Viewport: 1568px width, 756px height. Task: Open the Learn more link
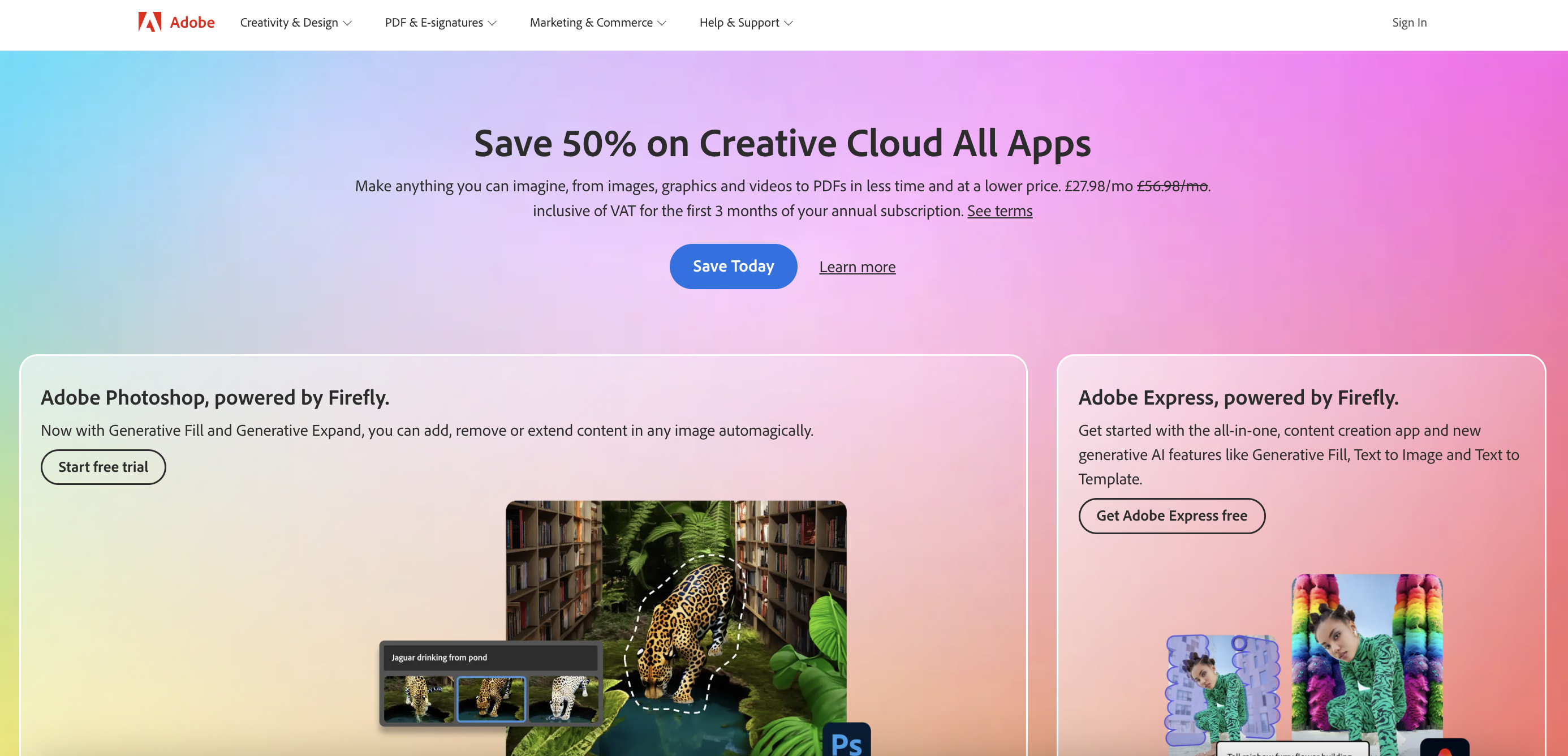856,267
